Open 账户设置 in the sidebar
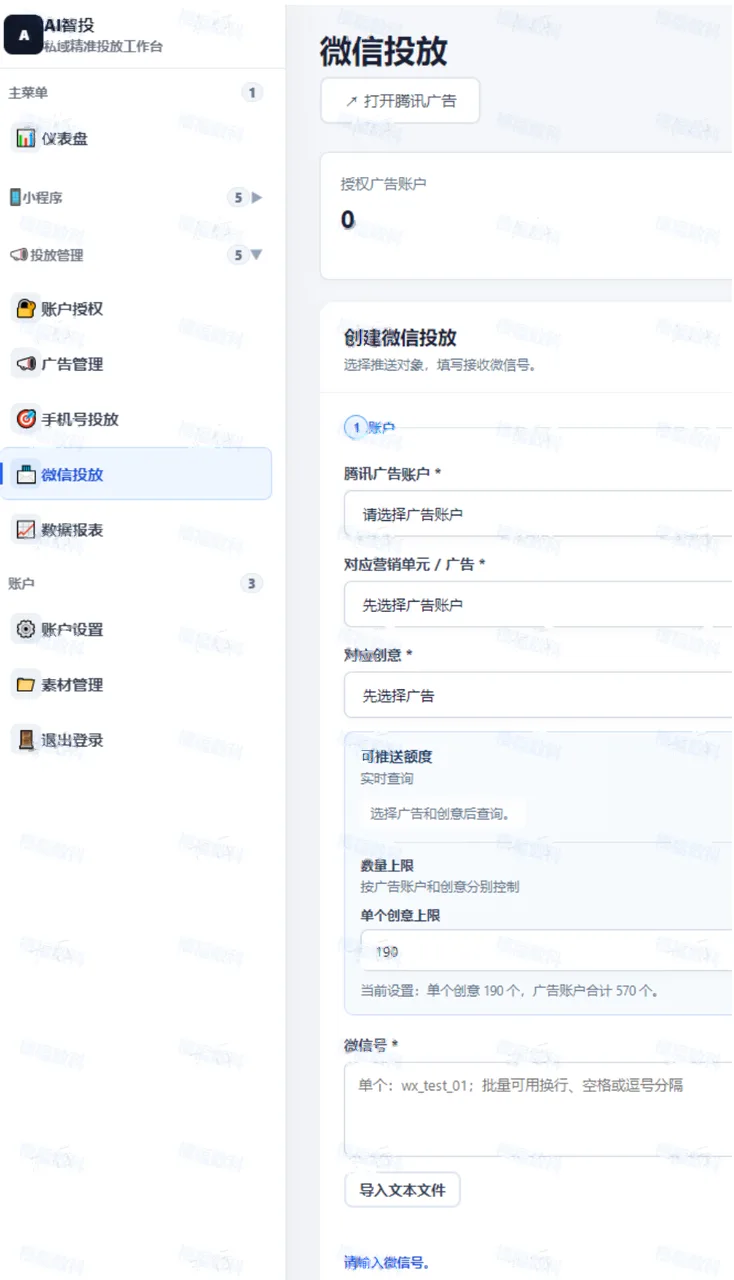Image resolution: width=734 pixels, height=1280 pixels. tap(136, 630)
